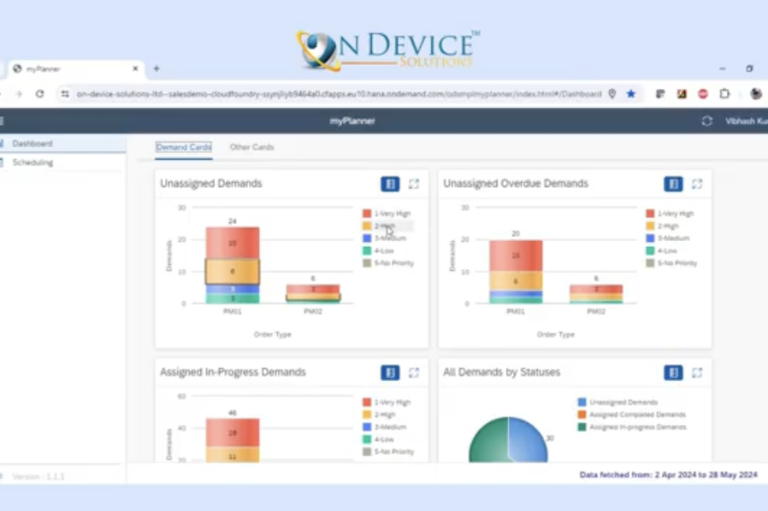Screen dimensions: 768x511
Task: Open table view for Unassigned Demands card
Action: pos(390,184)
